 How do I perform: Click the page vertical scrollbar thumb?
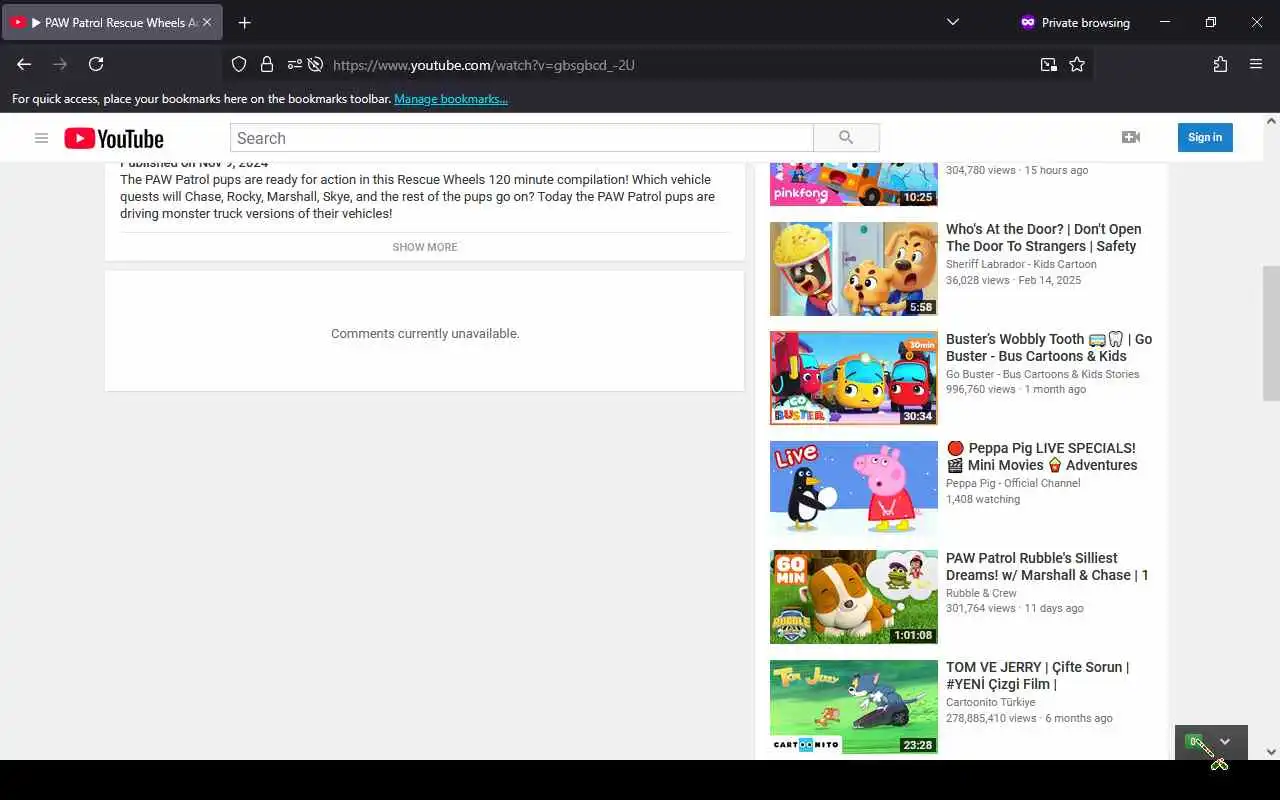click(x=1271, y=333)
